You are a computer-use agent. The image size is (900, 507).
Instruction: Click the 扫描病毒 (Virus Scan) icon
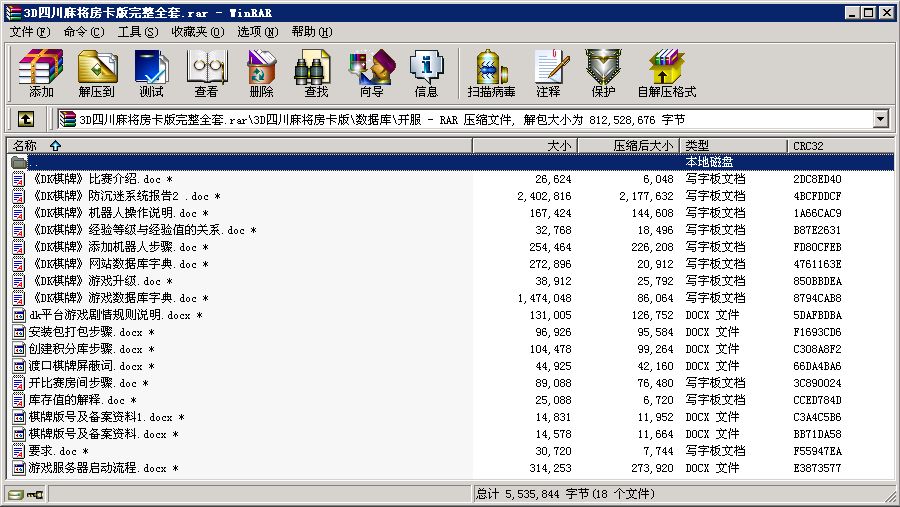491,74
